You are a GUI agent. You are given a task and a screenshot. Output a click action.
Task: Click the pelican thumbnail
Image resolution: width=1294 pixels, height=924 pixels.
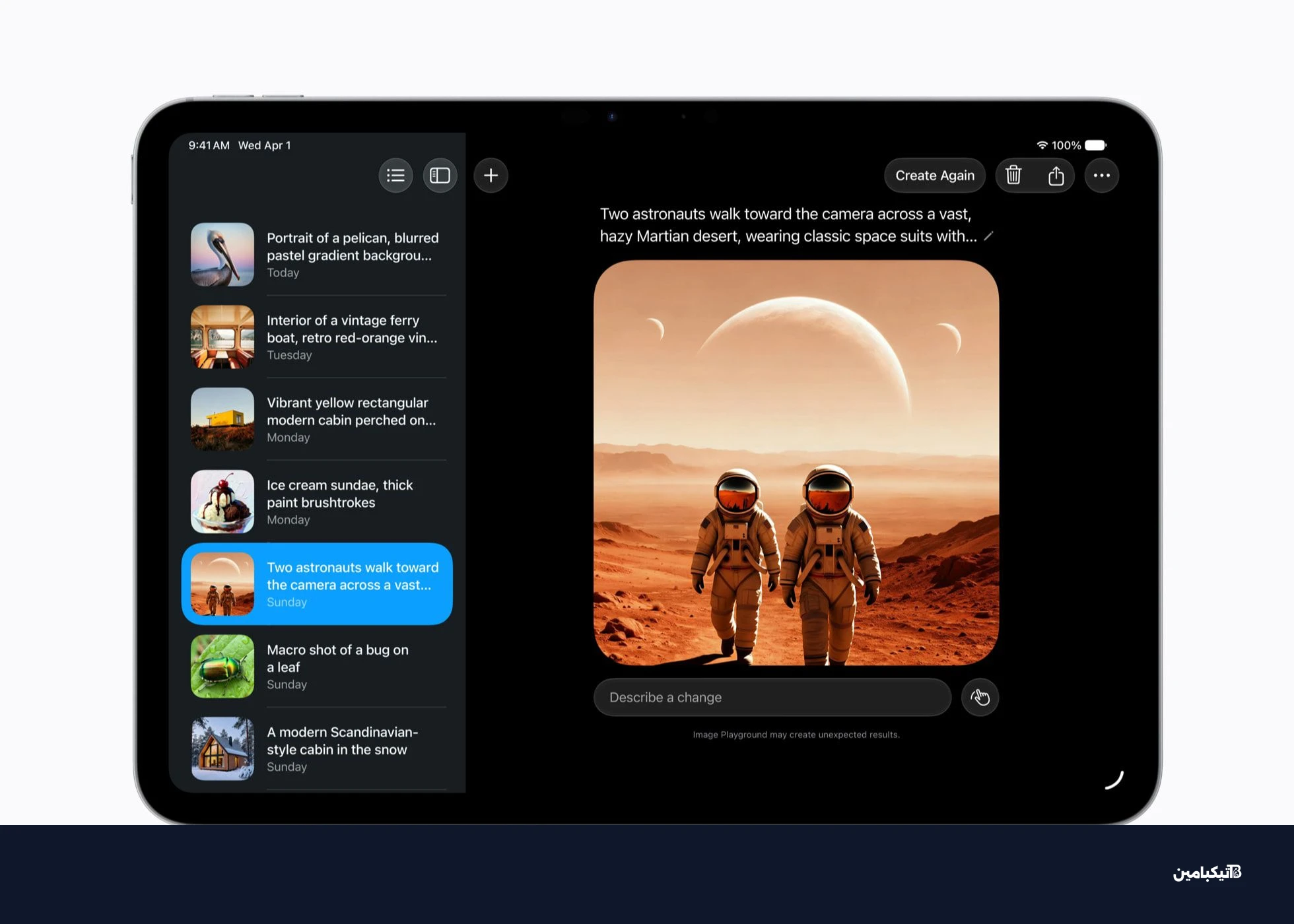click(222, 255)
